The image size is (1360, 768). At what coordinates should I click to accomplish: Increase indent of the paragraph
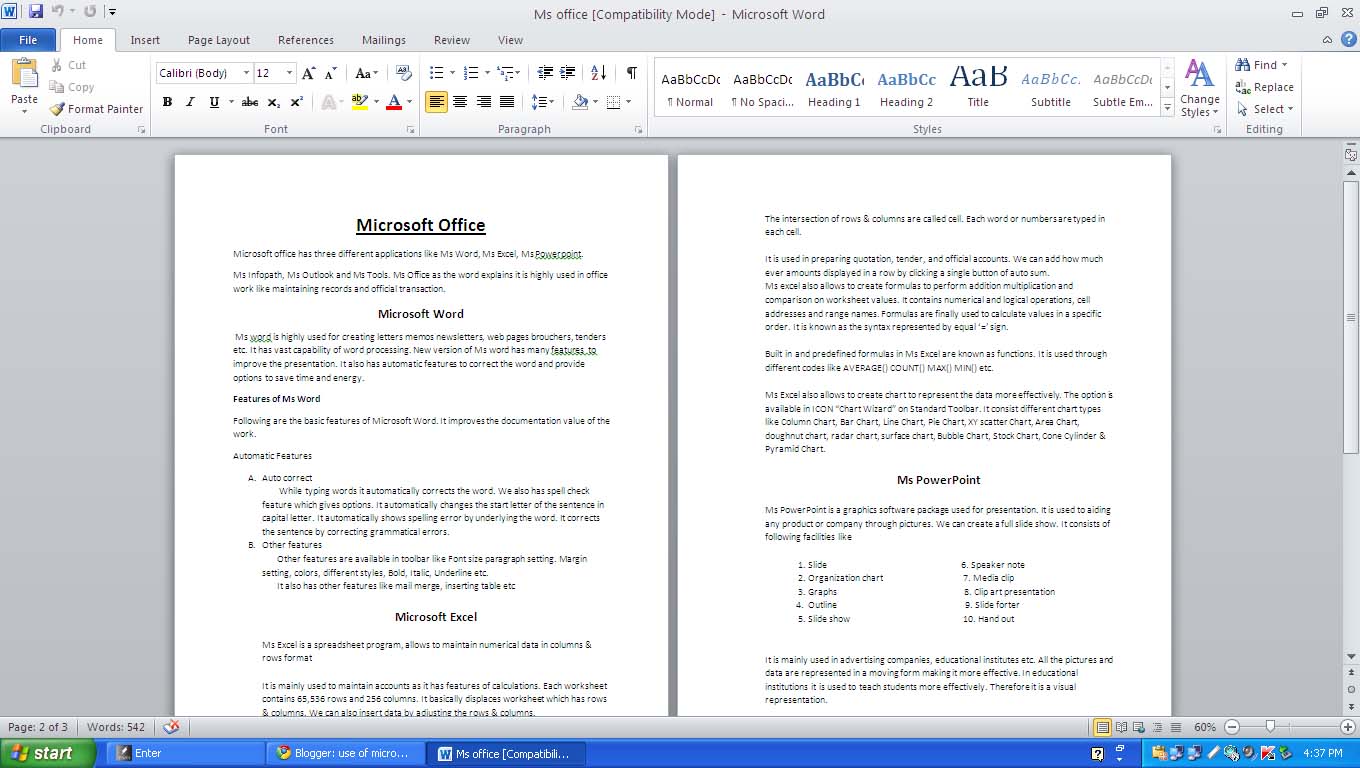[x=568, y=73]
